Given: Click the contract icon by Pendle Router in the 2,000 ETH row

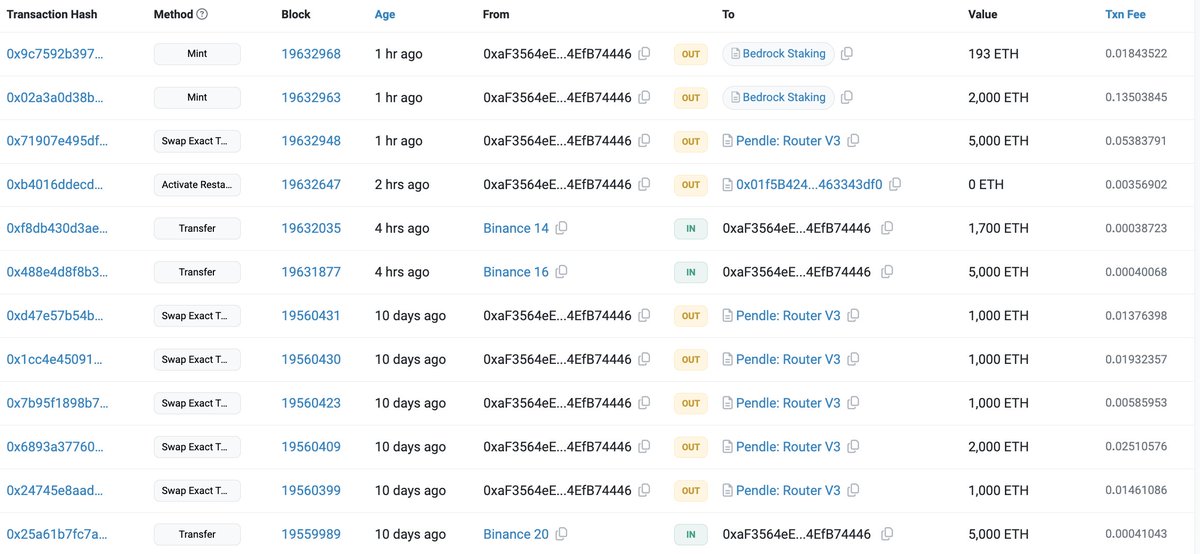Looking at the screenshot, I should [x=727, y=447].
